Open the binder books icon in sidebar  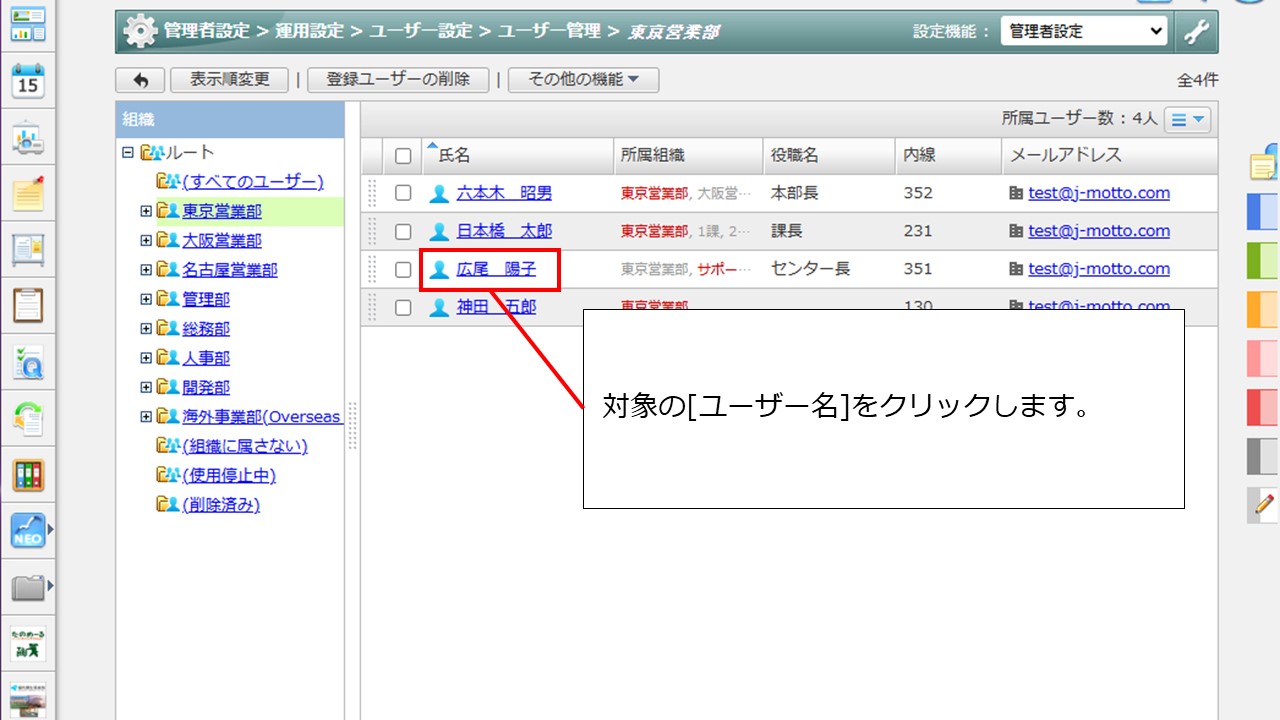28,475
